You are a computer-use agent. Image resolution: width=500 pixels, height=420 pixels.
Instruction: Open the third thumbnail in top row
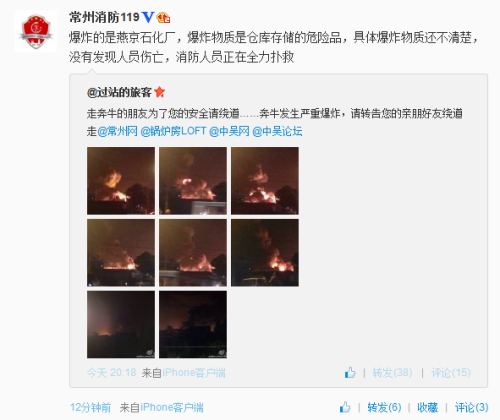tap(265, 181)
